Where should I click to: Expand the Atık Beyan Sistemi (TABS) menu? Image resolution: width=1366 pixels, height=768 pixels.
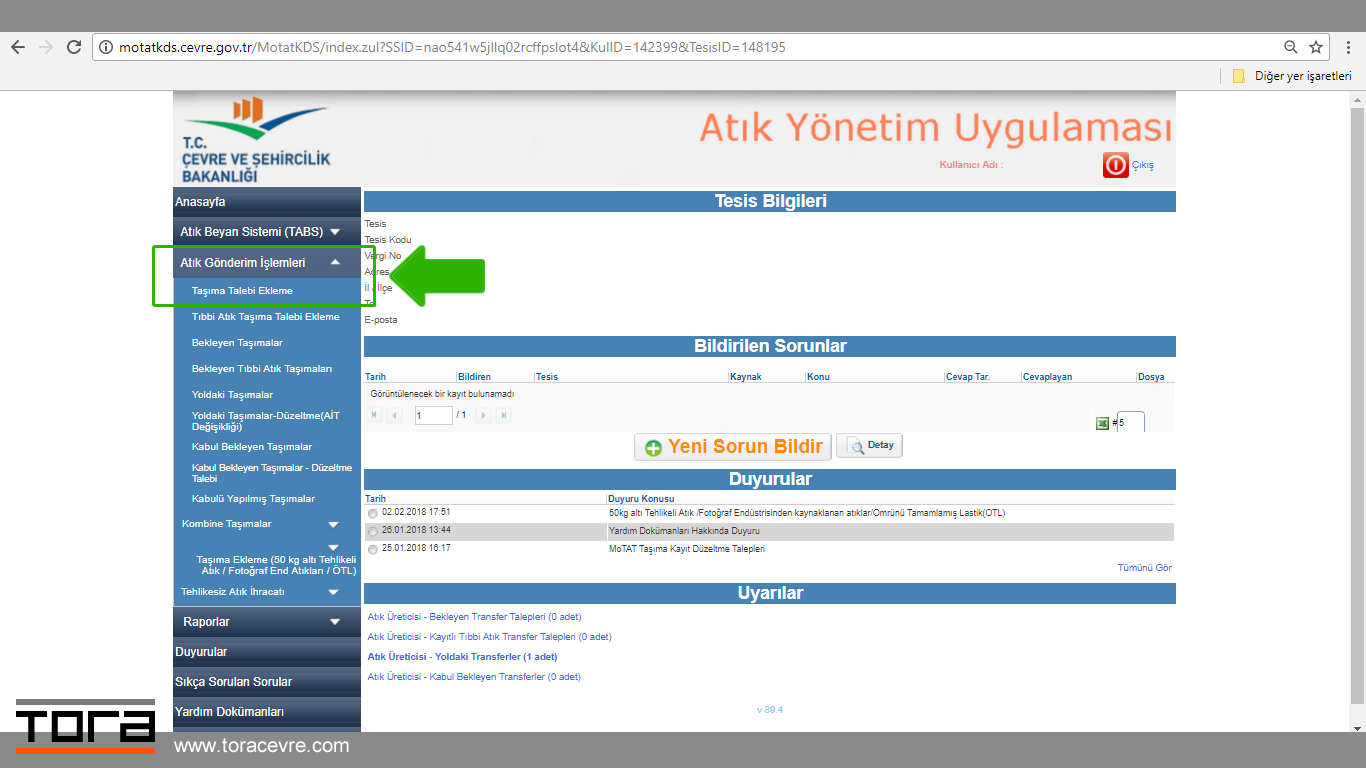tap(266, 231)
